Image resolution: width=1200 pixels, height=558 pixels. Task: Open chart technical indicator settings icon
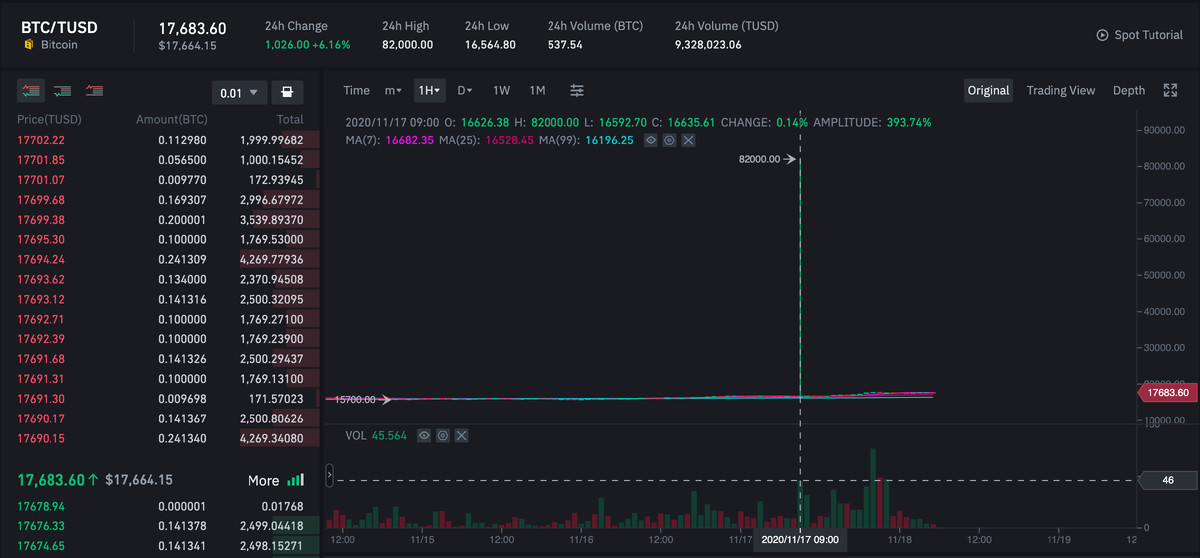(577, 90)
